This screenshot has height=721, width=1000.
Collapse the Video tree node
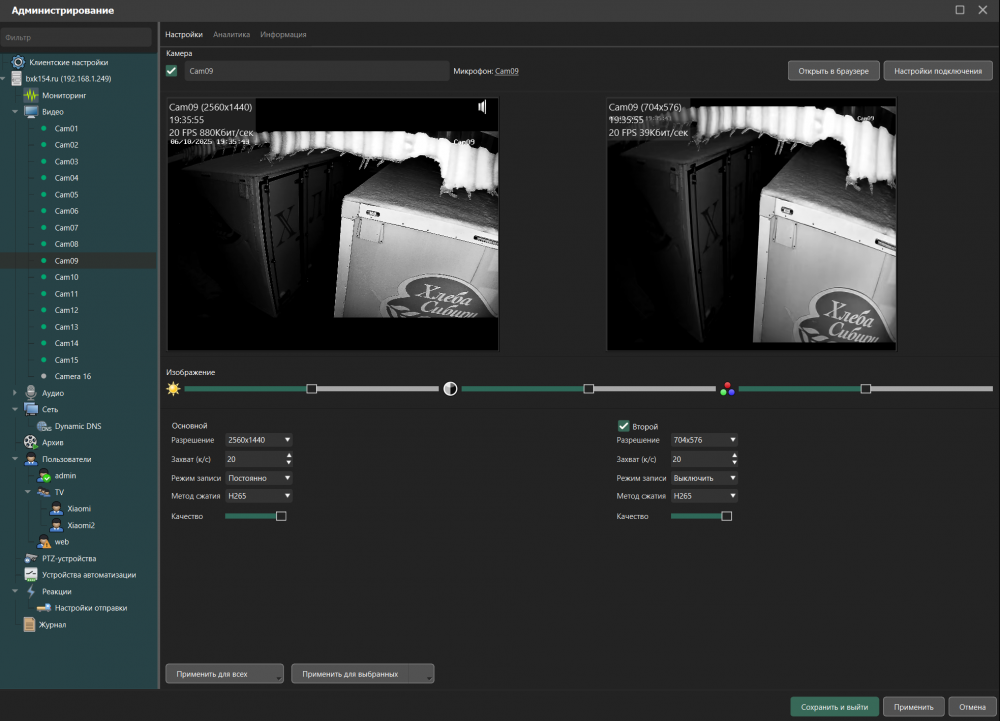click(x=15, y=112)
